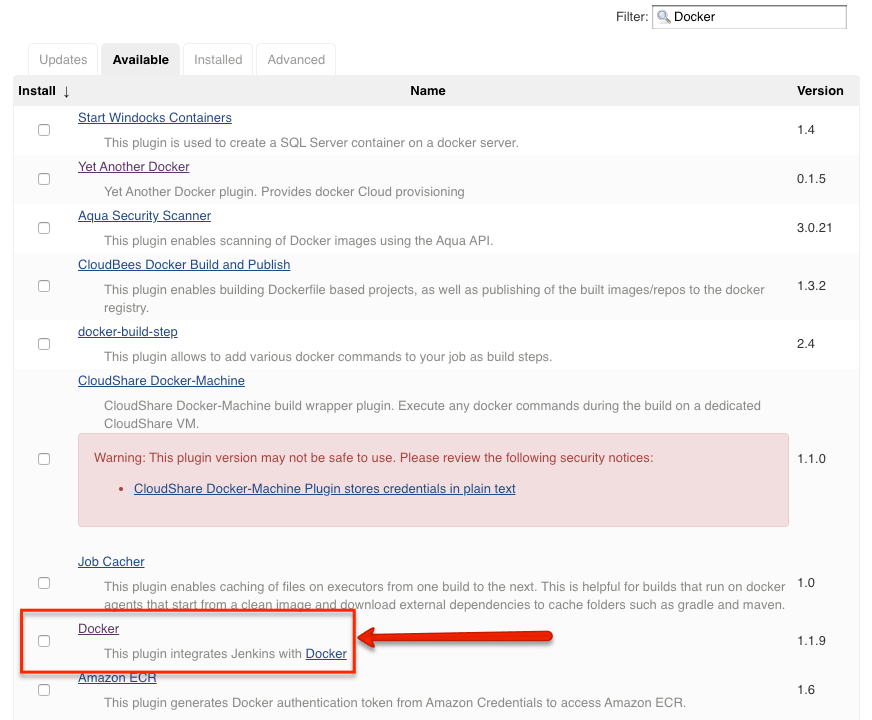The width and height of the screenshot is (872, 720).
Task: Open the Advanced tab
Action: click(295, 59)
